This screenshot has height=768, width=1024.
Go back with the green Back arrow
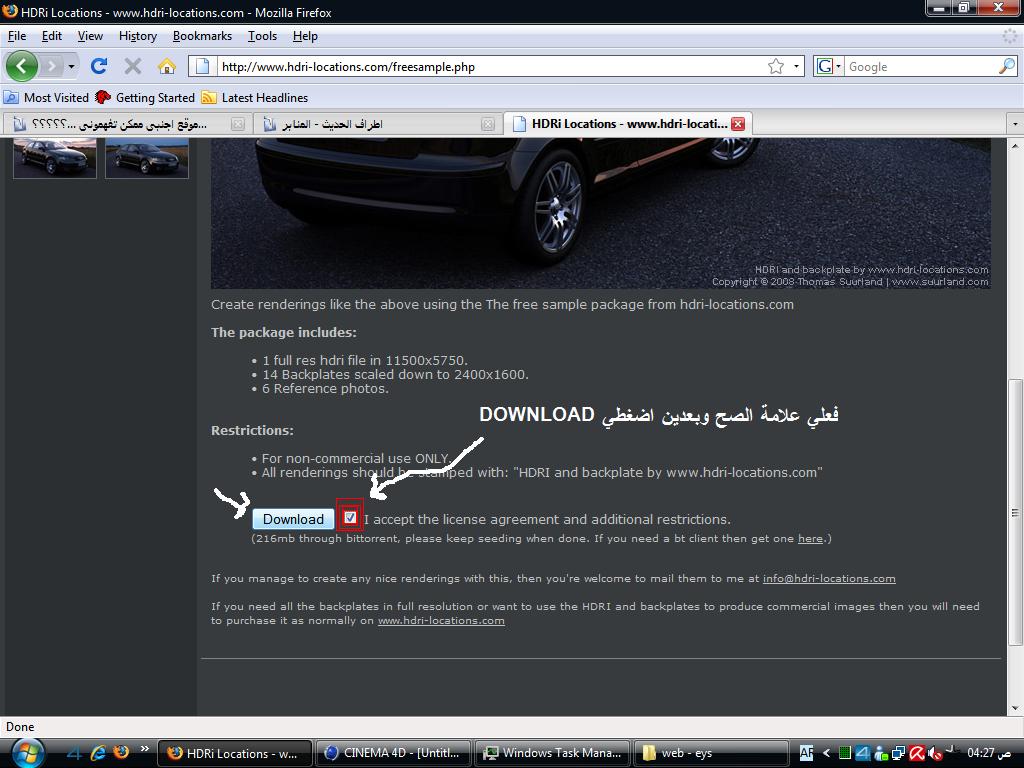22,66
